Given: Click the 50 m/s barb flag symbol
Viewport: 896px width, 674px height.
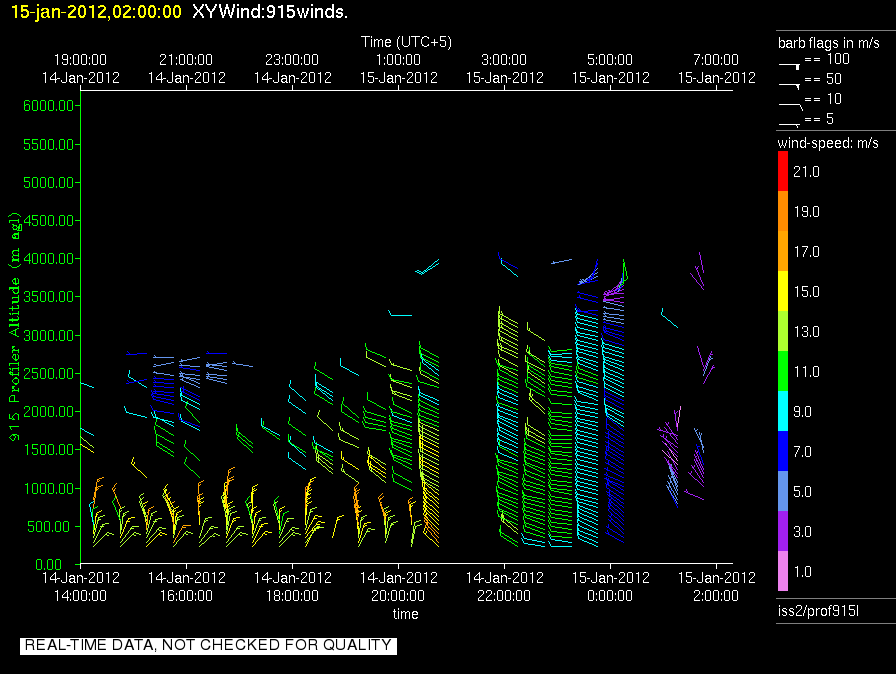Looking at the screenshot, I should tap(790, 81).
